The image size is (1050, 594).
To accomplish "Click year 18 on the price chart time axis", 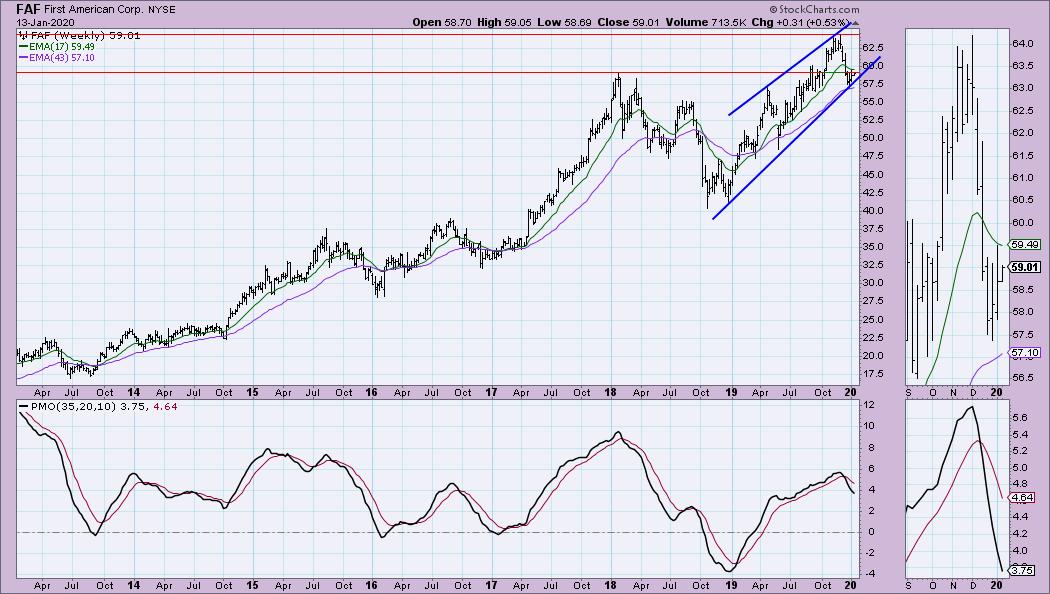I will coord(610,392).
